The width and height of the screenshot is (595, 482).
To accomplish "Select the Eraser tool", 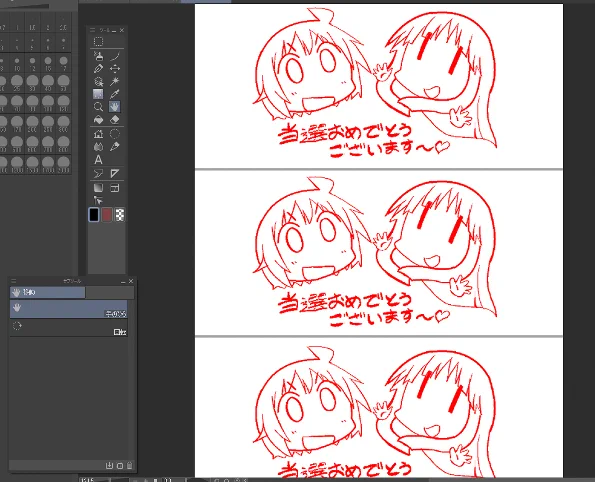I will tap(115, 120).
